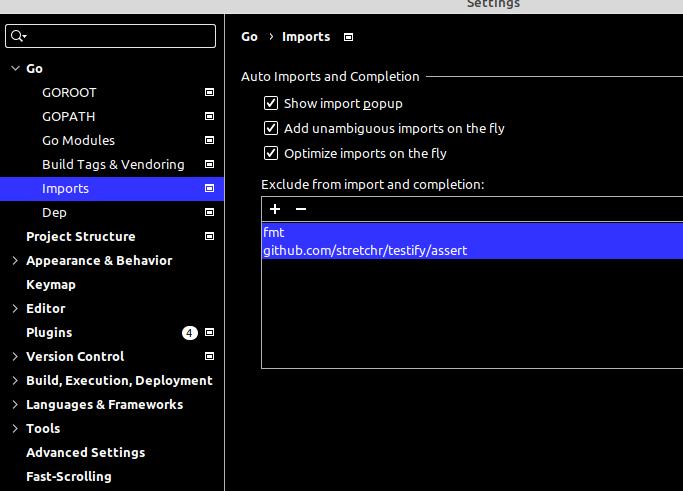Expand the Editor settings node
This screenshot has height=491, width=683.
pyautogui.click(x=15, y=308)
